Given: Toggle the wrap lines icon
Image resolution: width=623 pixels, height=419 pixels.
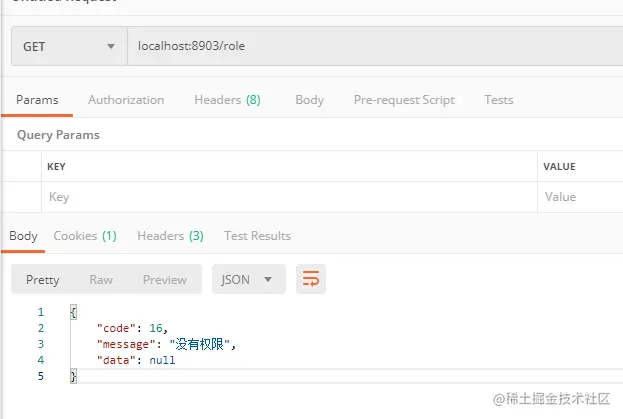Looking at the screenshot, I should point(311,279).
